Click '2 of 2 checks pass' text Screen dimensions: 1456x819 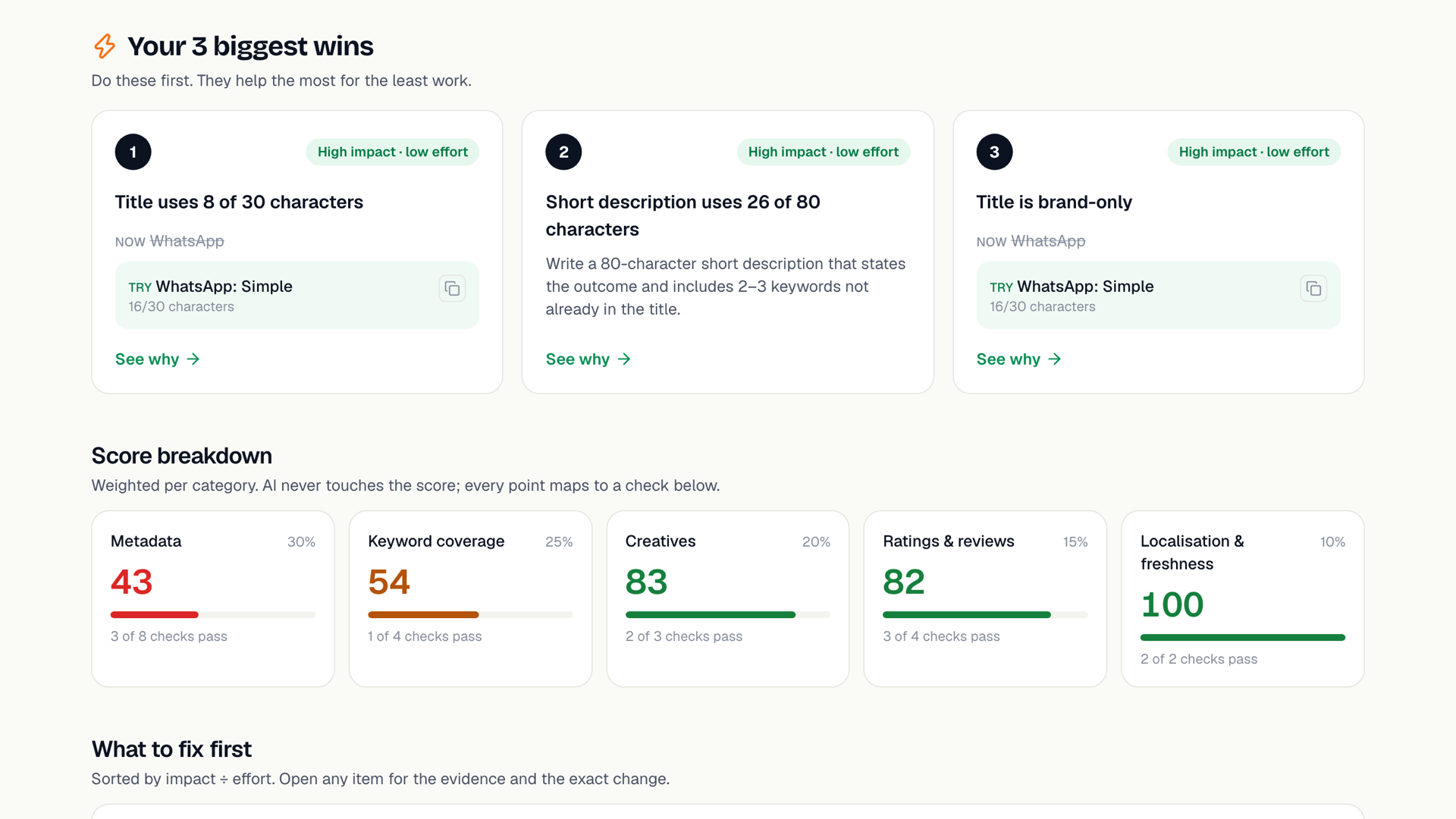(x=1199, y=659)
